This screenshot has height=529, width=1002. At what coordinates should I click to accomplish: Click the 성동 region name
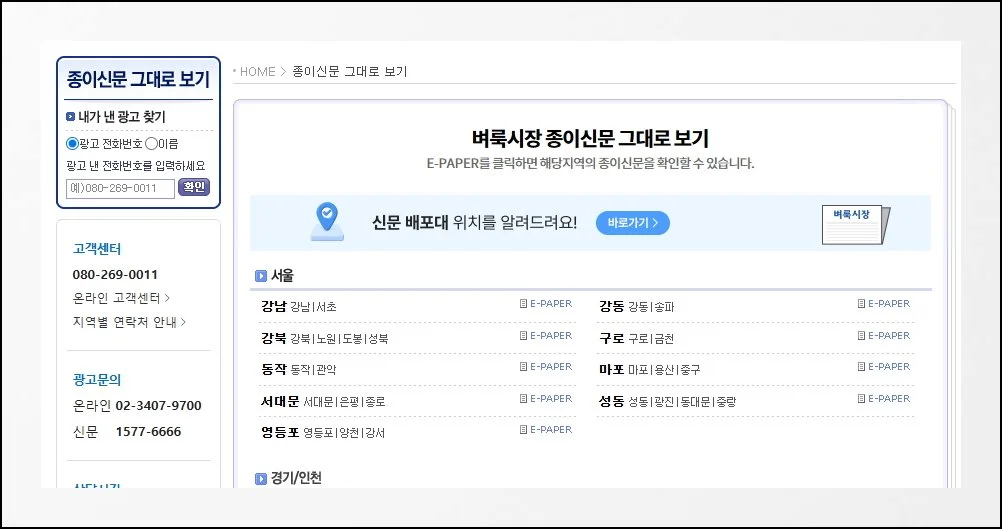[x=612, y=401]
